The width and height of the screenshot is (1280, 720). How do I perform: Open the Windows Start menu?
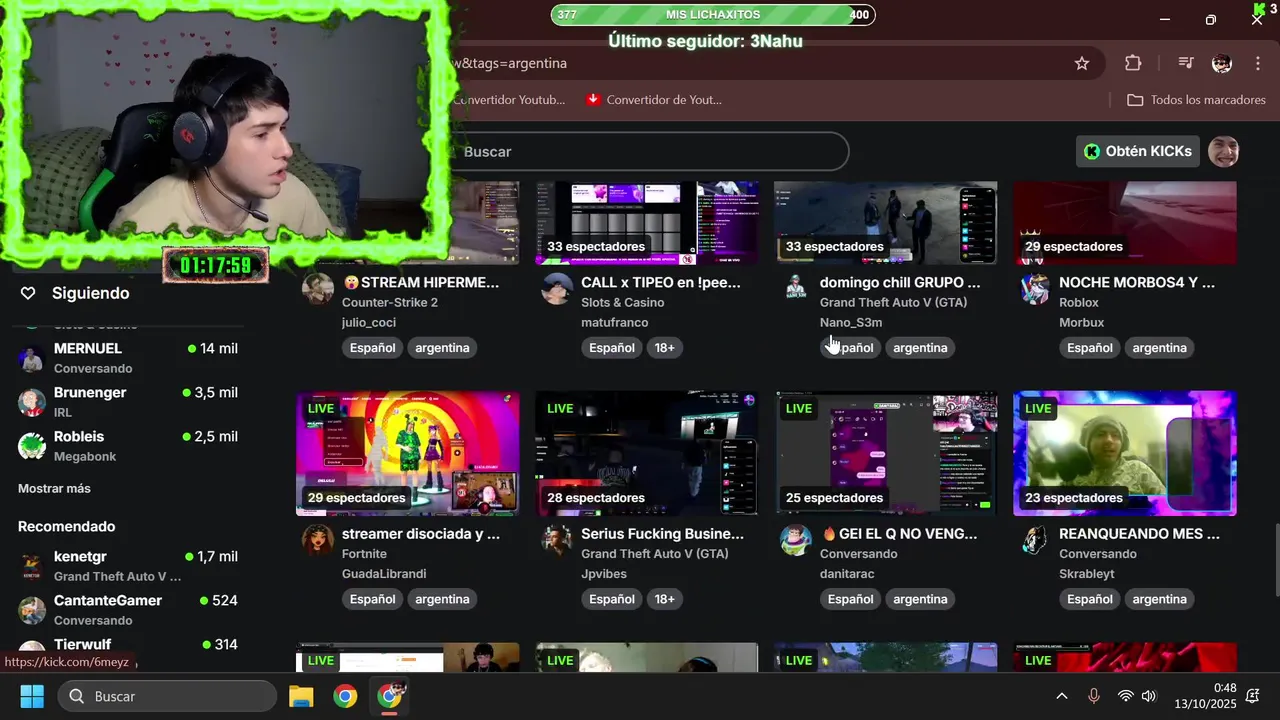[x=32, y=696]
